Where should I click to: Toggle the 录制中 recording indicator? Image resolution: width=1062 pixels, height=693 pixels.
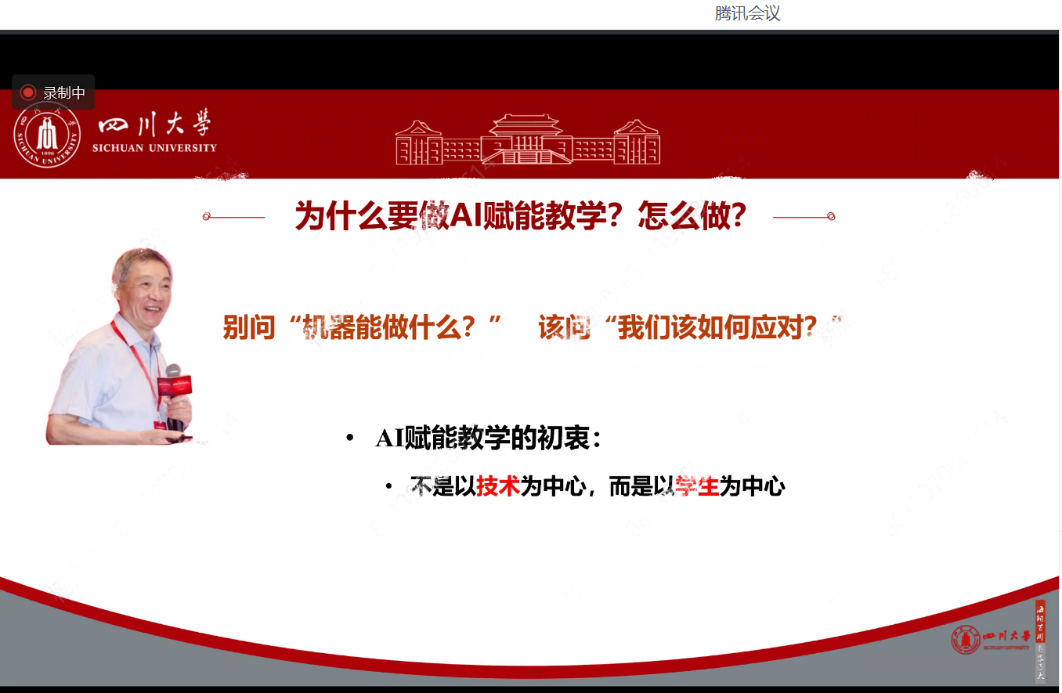[x=53, y=91]
